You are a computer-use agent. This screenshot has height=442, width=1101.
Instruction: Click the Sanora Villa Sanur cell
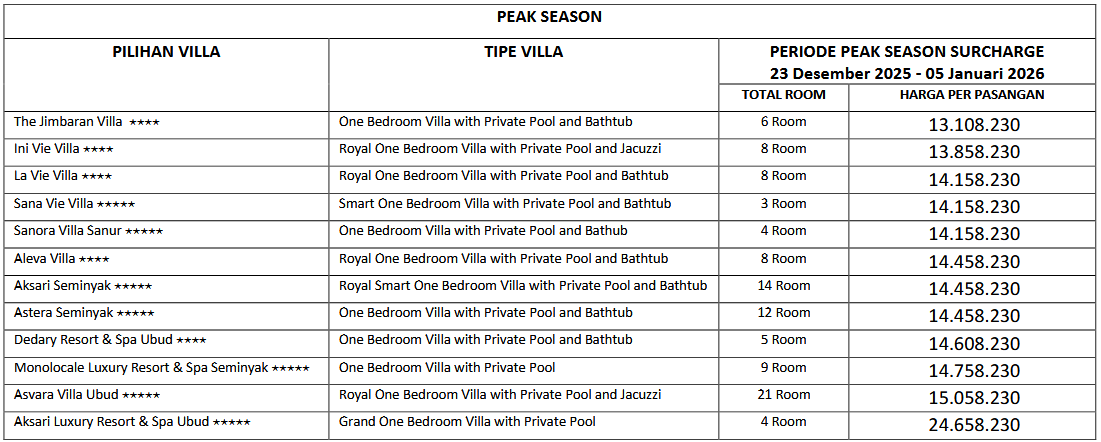point(88,231)
